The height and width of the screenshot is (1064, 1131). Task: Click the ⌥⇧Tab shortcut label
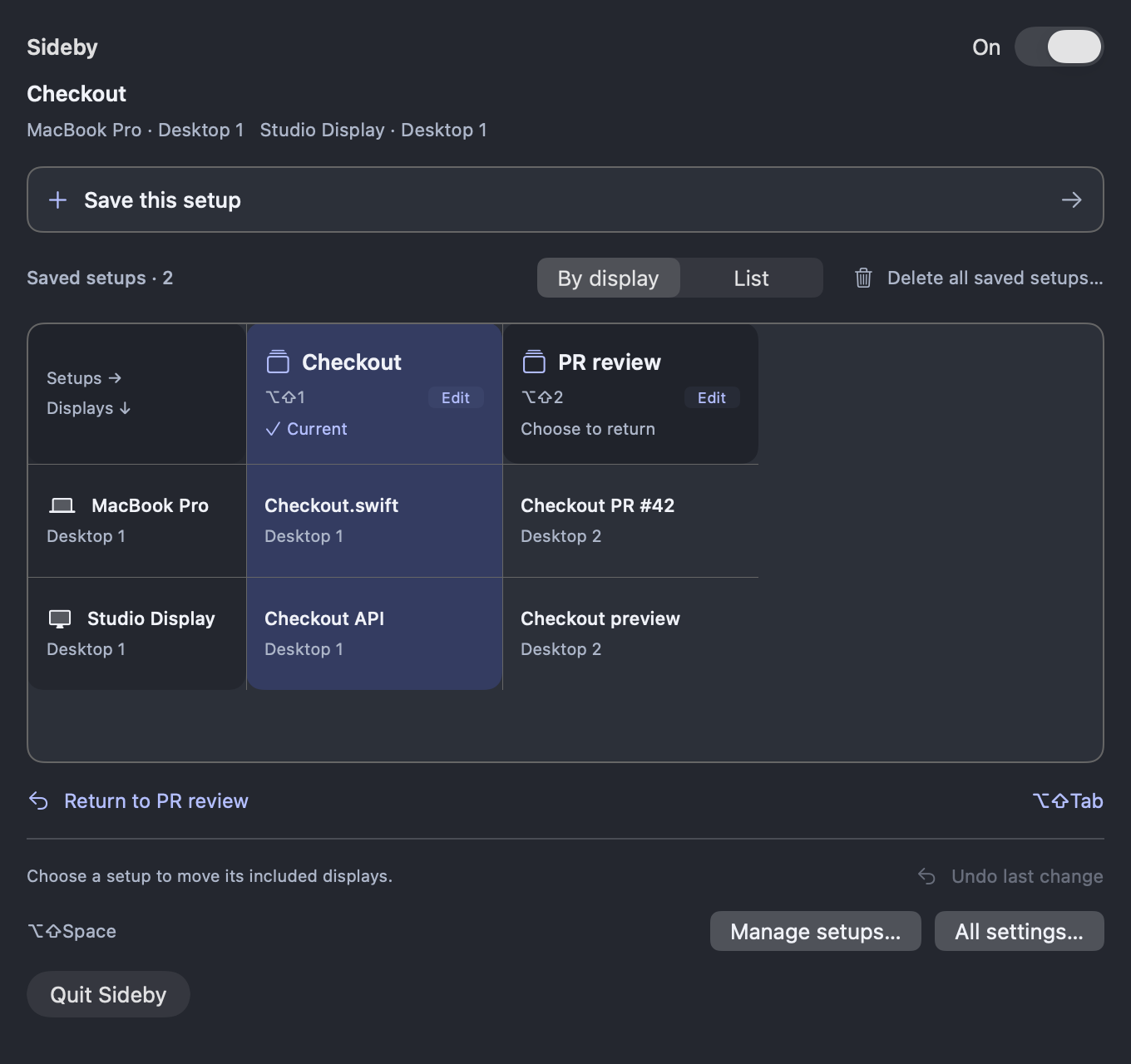[x=1068, y=800]
